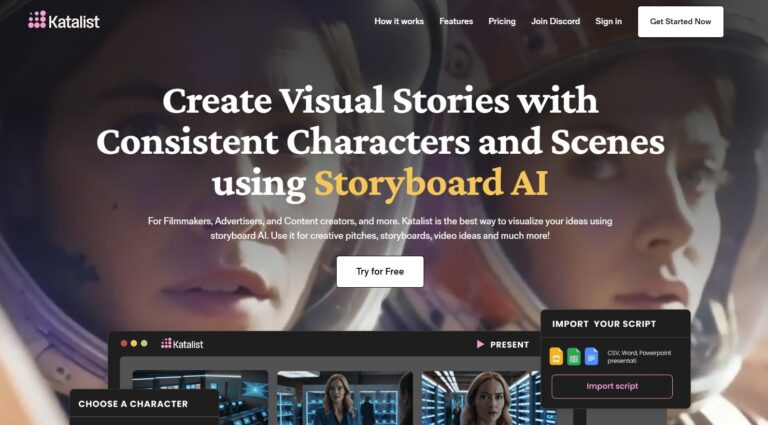The width and height of the screenshot is (768, 425).
Task: Click the blue Docs file icon
Action: pyautogui.click(x=591, y=356)
